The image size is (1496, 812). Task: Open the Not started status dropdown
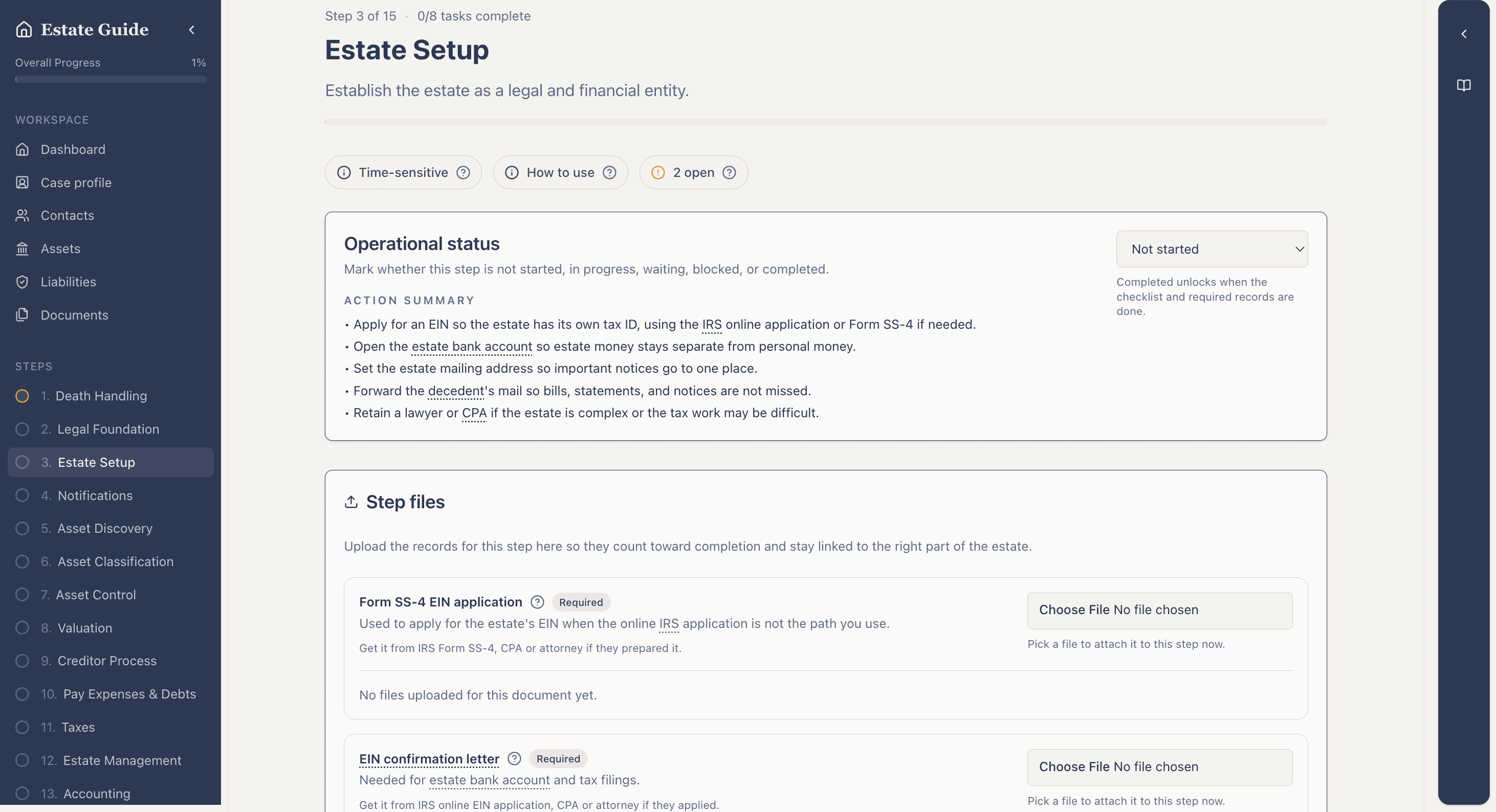click(x=1212, y=249)
